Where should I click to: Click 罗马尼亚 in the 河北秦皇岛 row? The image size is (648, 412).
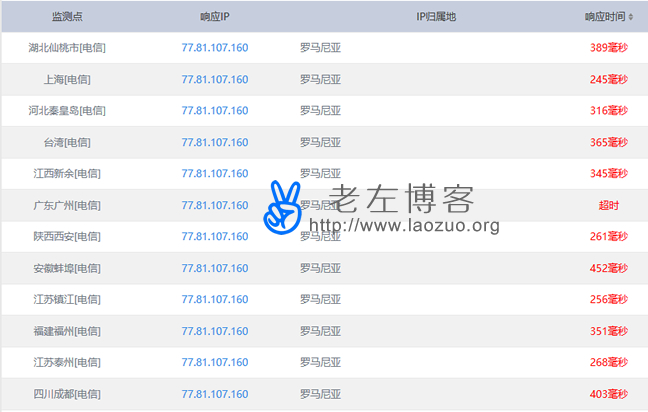click(321, 110)
